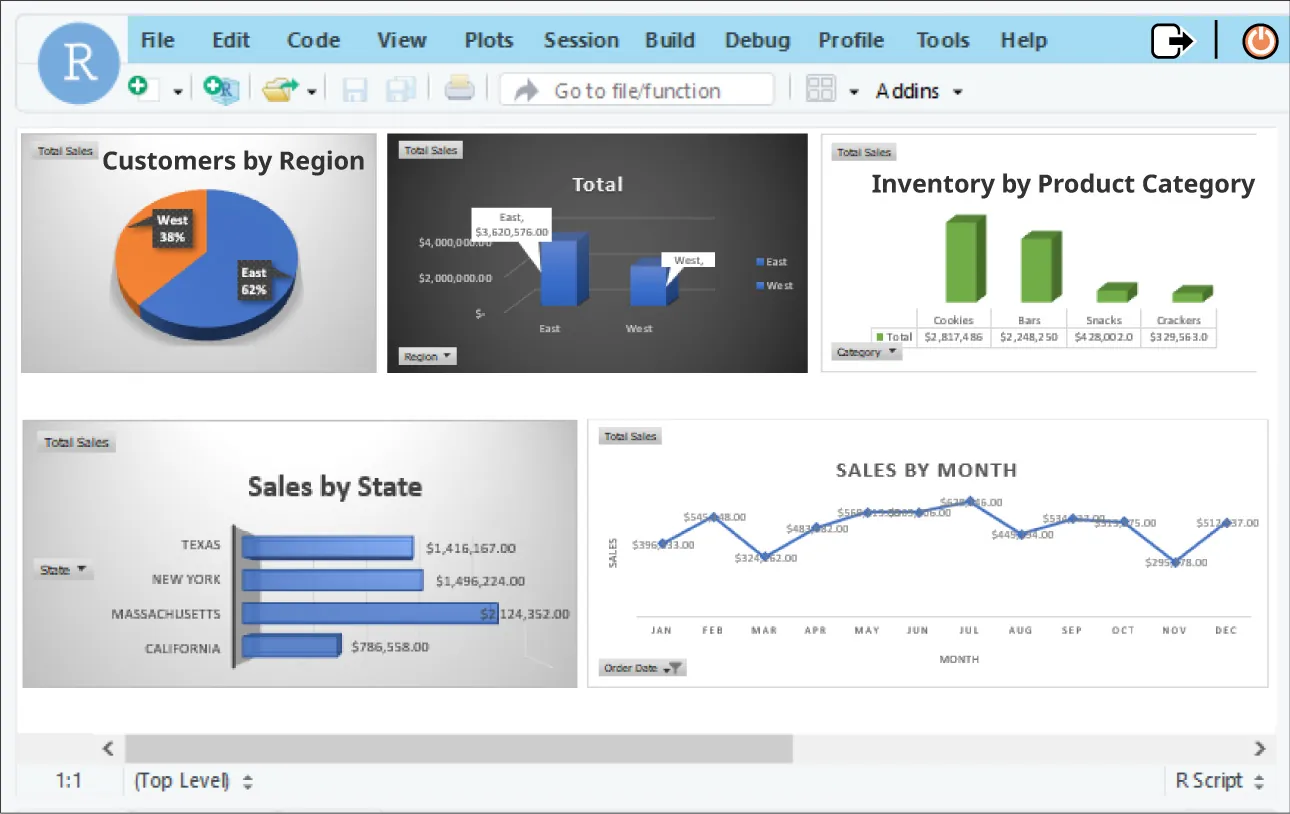Select the print current file icon

(x=459, y=89)
